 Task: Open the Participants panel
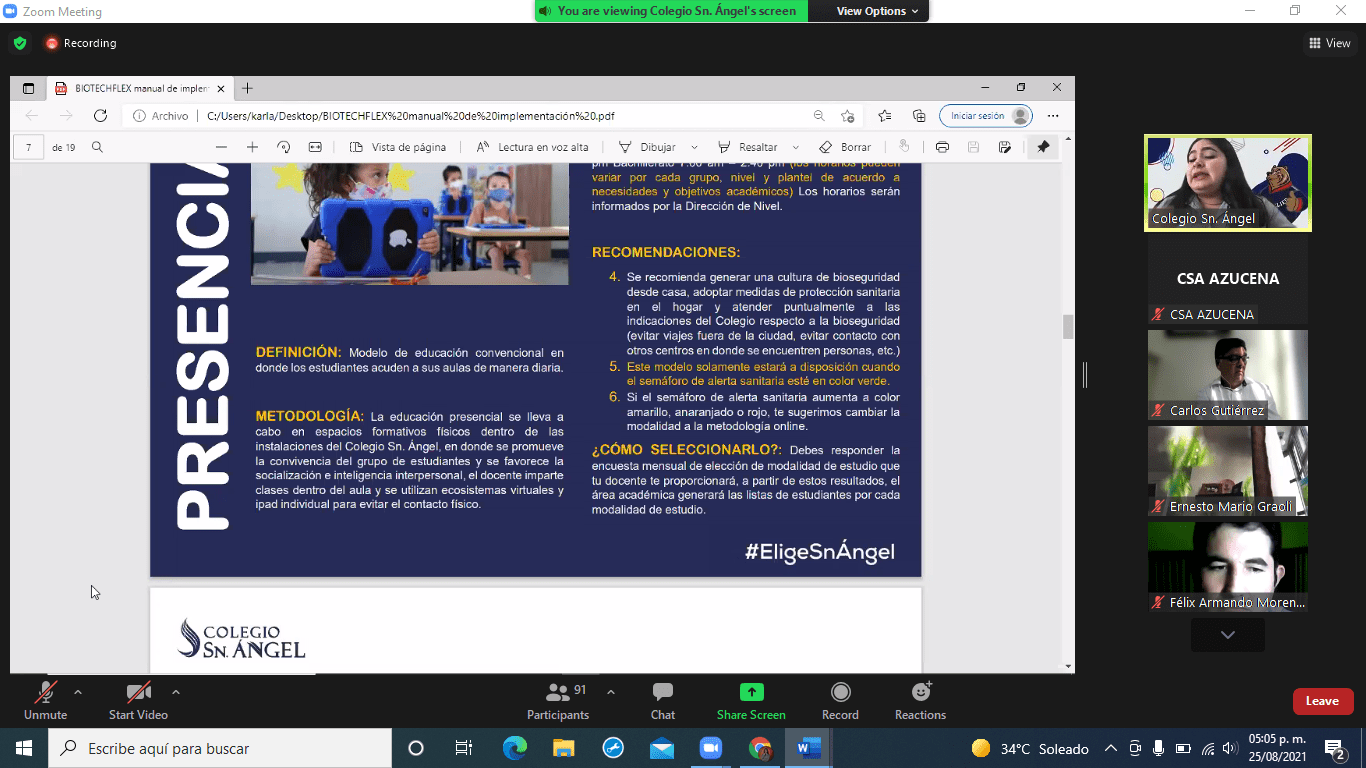click(558, 701)
